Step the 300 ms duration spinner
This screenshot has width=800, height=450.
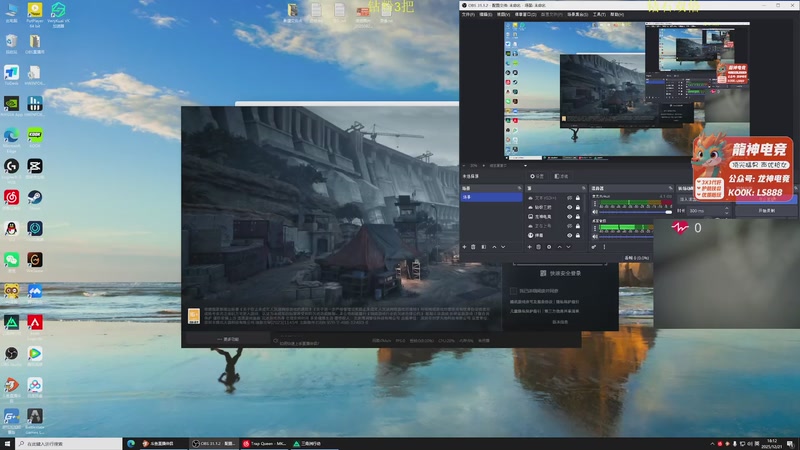click(x=727, y=210)
